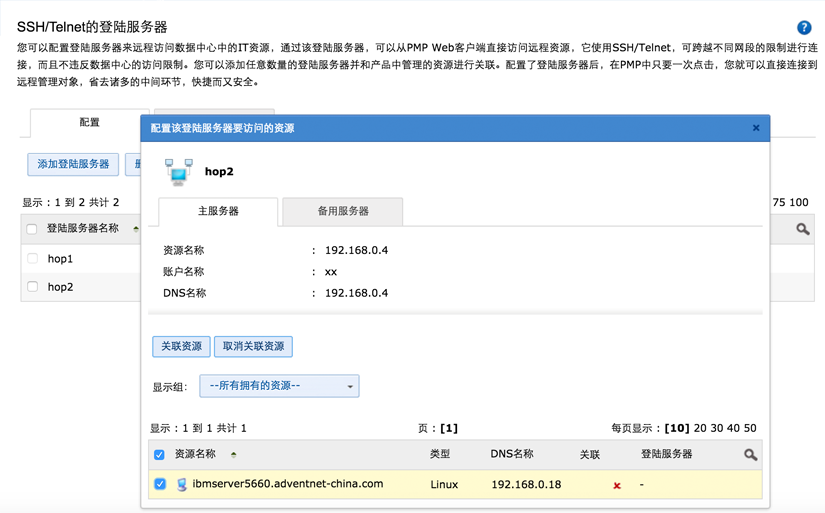This screenshot has width=825, height=513.
Task: Click search magnifier in landing server table
Action: click(x=802, y=229)
